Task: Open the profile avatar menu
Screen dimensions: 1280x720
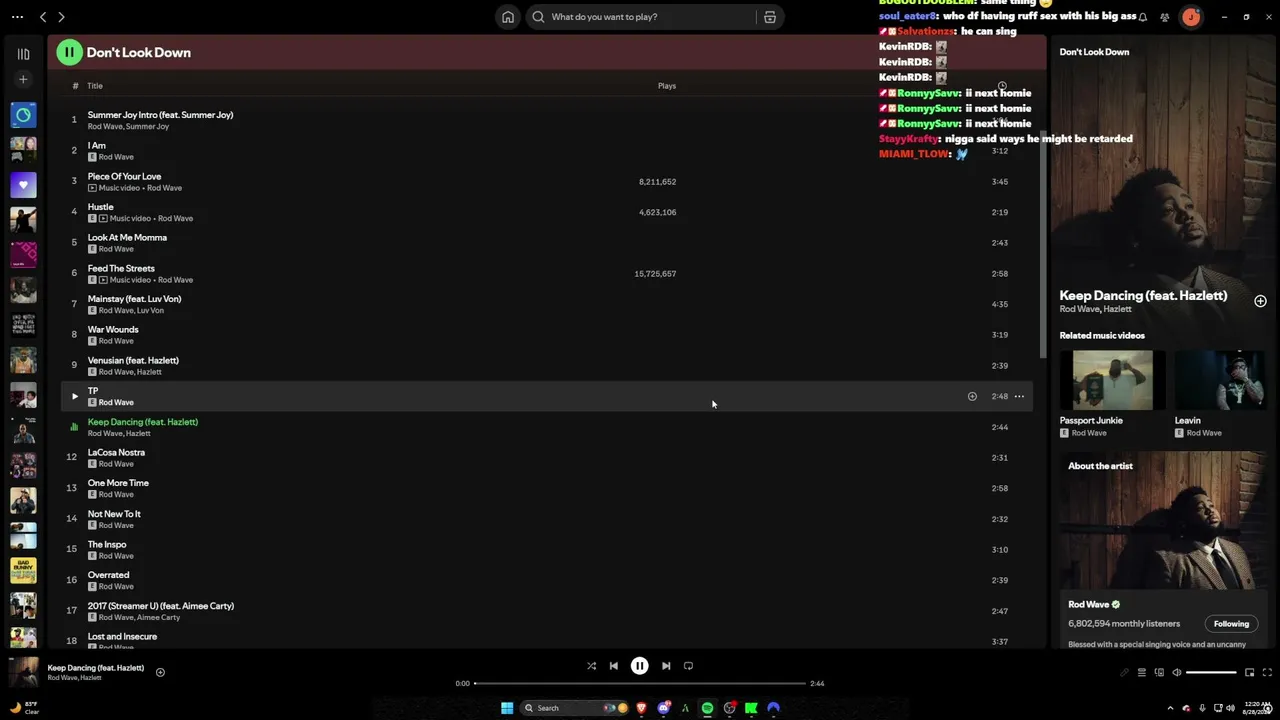Action: coord(1190,17)
